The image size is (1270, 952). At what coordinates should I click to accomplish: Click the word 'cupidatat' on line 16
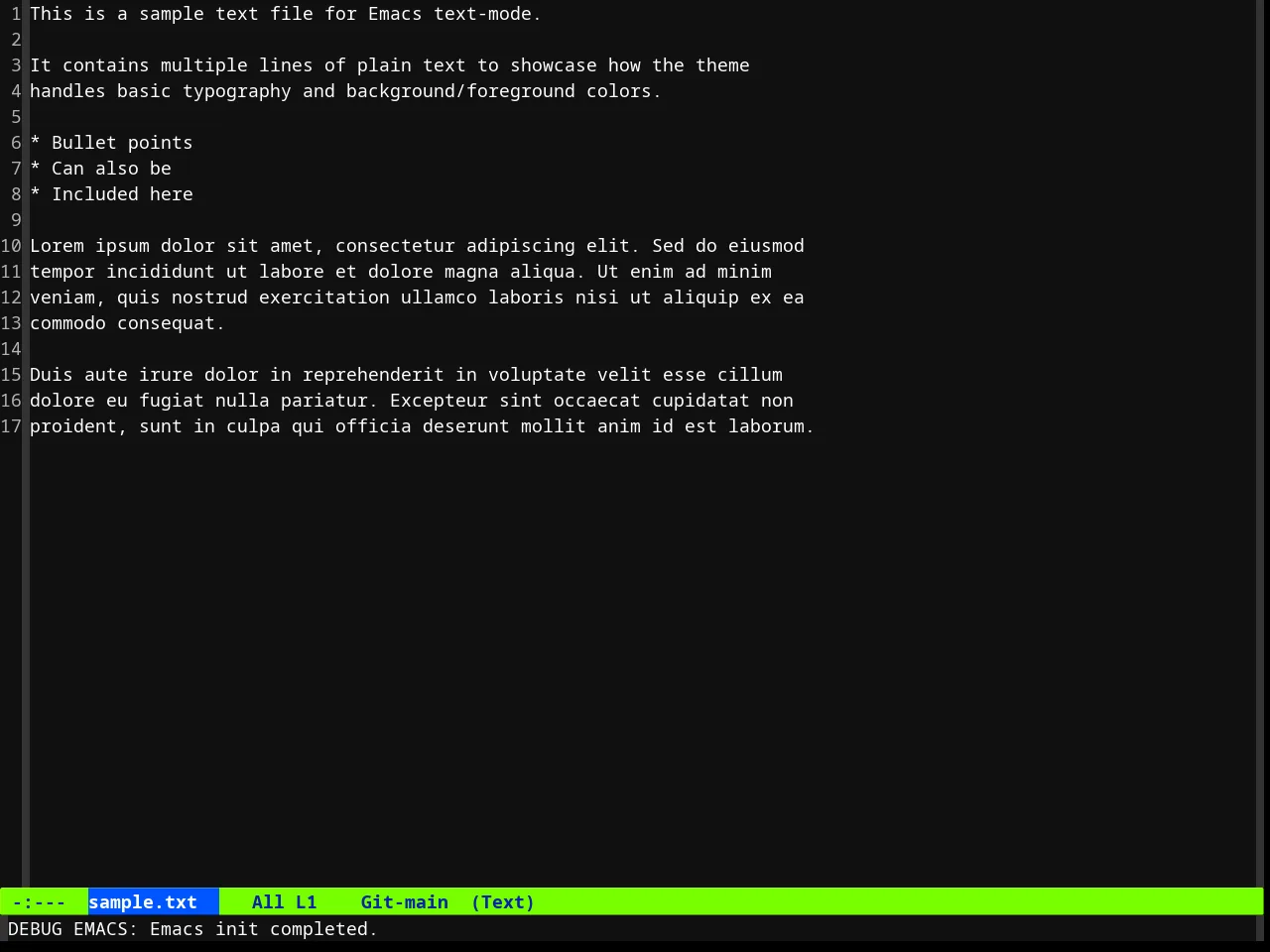pyautogui.click(x=700, y=401)
